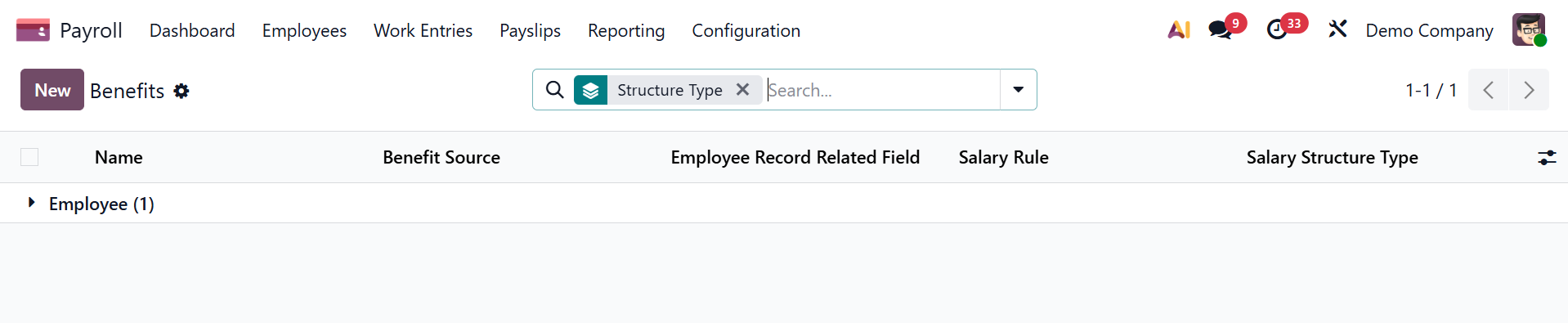Screen dimensions: 1568x323
Task: Click the Payroll app name
Action: [x=91, y=30]
